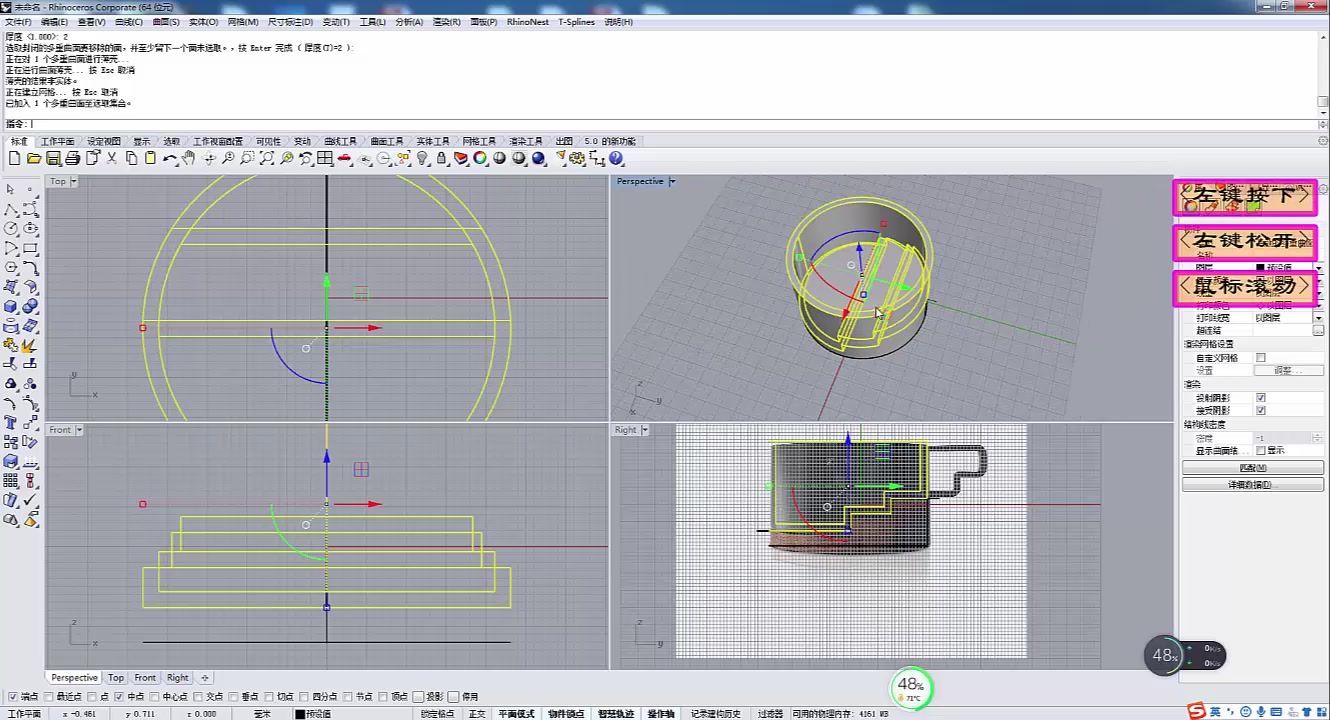The height and width of the screenshot is (720, 1330).
Task: Open the Top viewport title dropdown
Action: (x=73, y=181)
